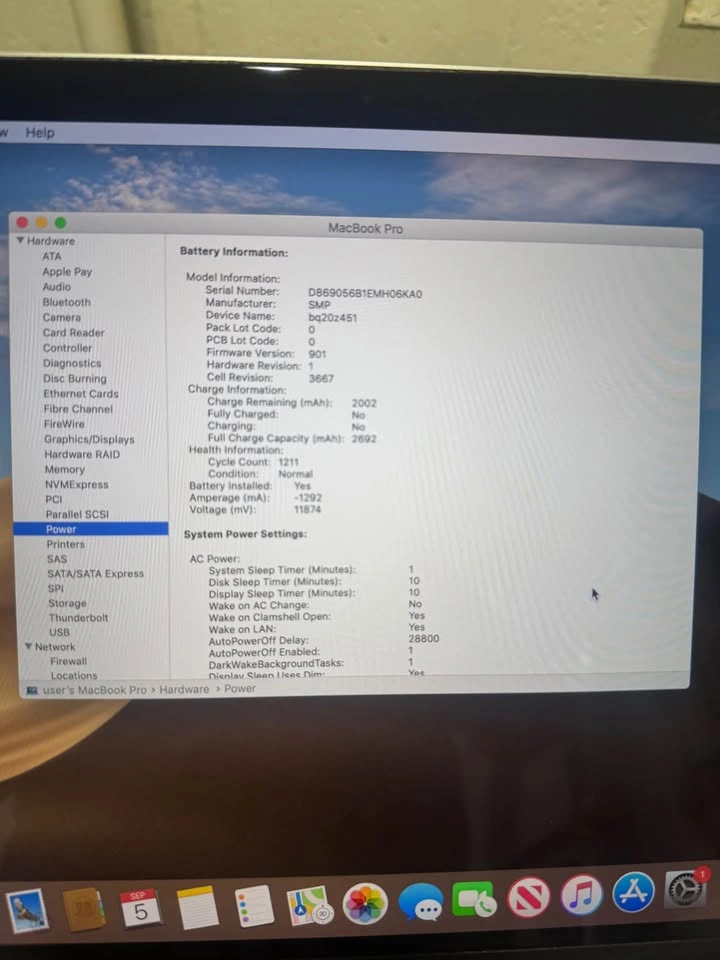Open News app in the Dock
This screenshot has width=720, height=960.
tap(528, 897)
